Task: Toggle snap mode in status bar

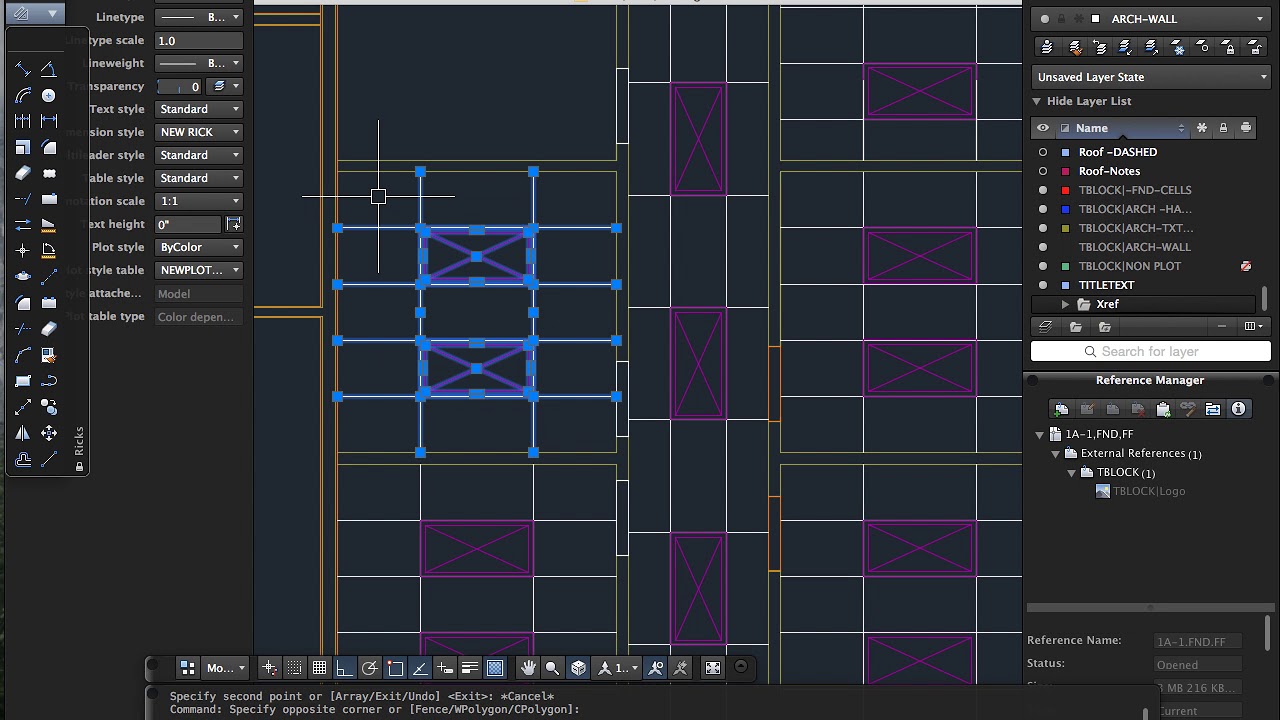Action: click(294, 668)
